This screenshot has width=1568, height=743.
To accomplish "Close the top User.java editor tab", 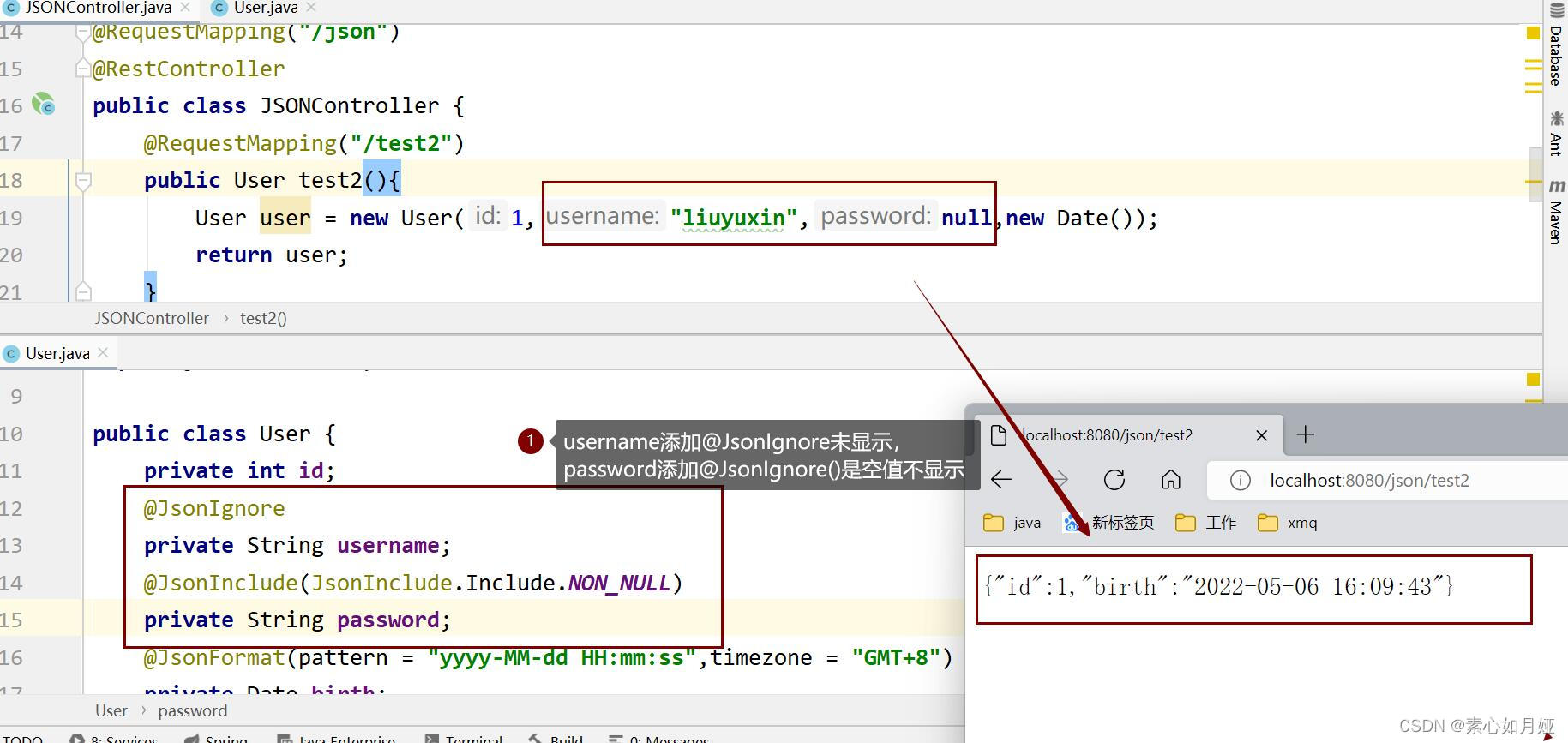I will [x=311, y=7].
